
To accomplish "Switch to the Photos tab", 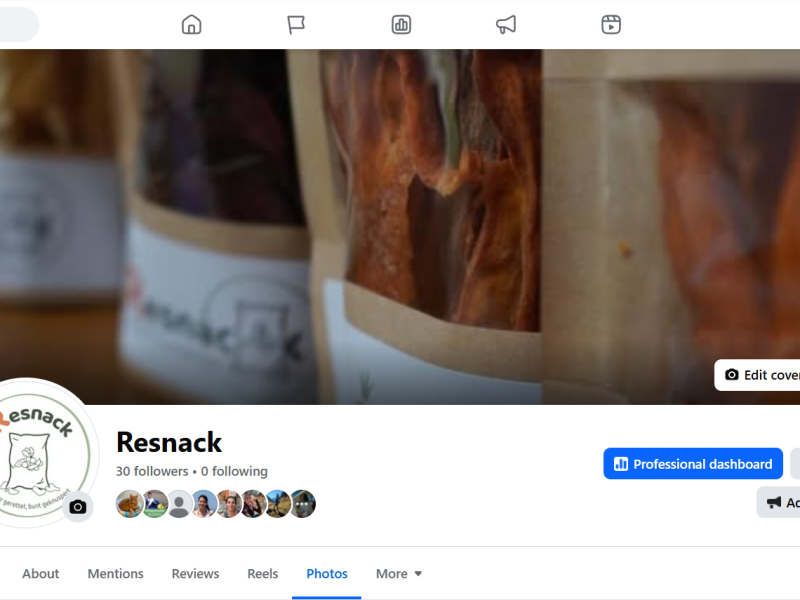I will click(x=327, y=573).
